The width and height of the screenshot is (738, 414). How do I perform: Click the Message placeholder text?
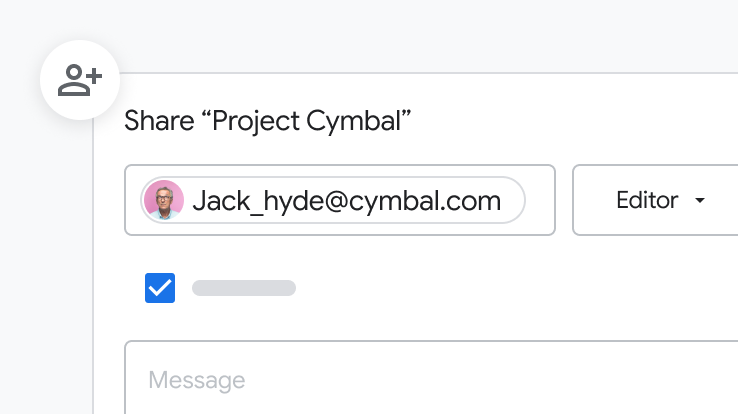(197, 380)
